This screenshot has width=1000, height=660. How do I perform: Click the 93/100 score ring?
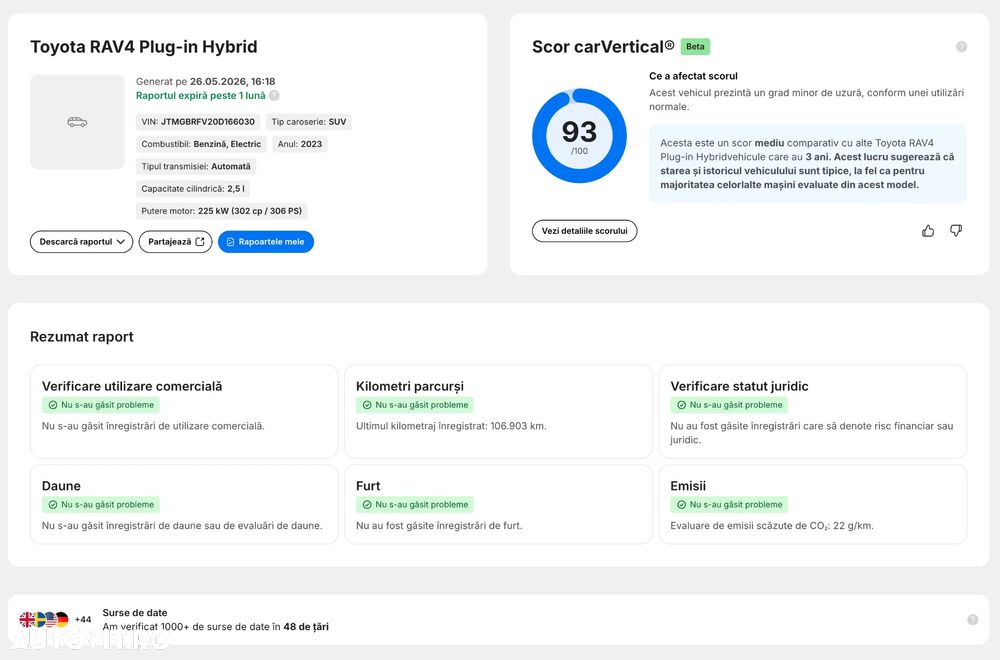click(x=579, y=136)
